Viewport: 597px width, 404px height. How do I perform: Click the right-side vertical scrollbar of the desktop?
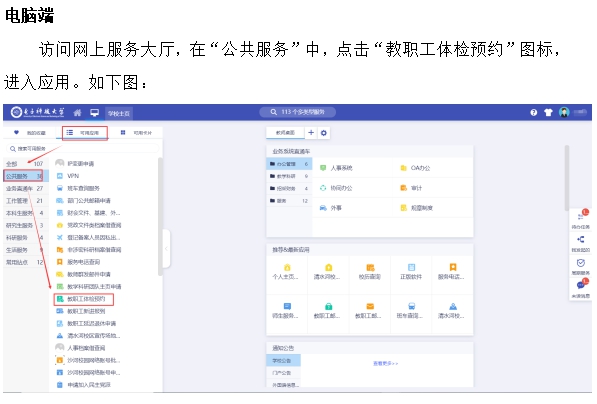coord(567,177)
